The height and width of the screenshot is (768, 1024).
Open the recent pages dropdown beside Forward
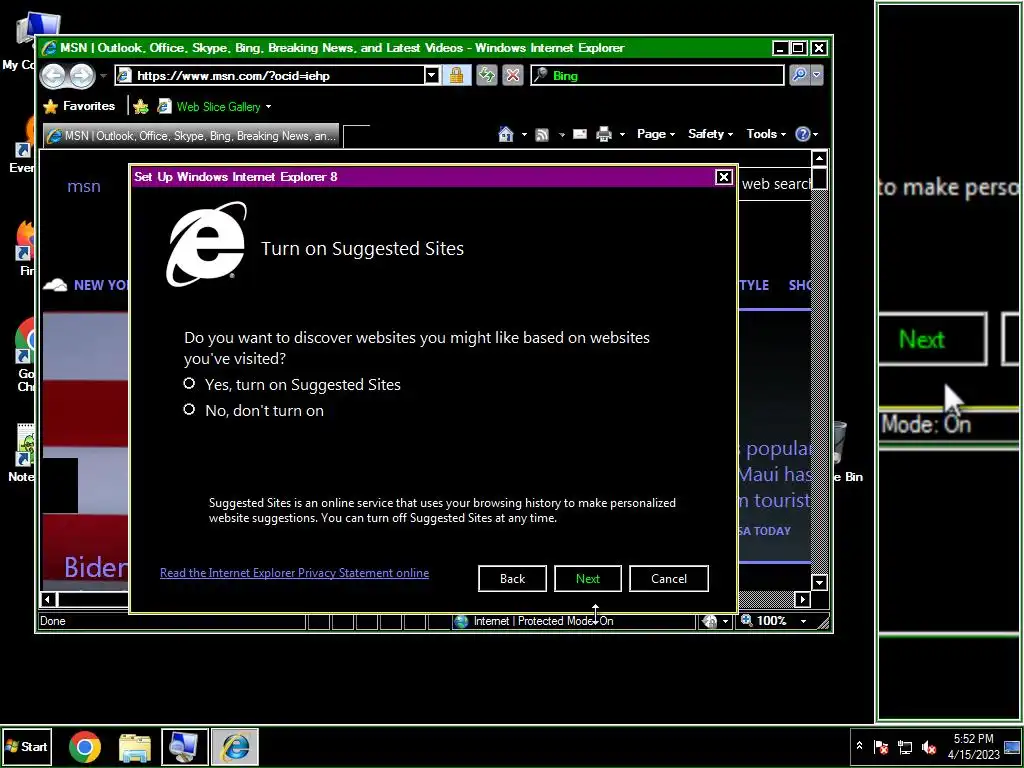[103, 76]
